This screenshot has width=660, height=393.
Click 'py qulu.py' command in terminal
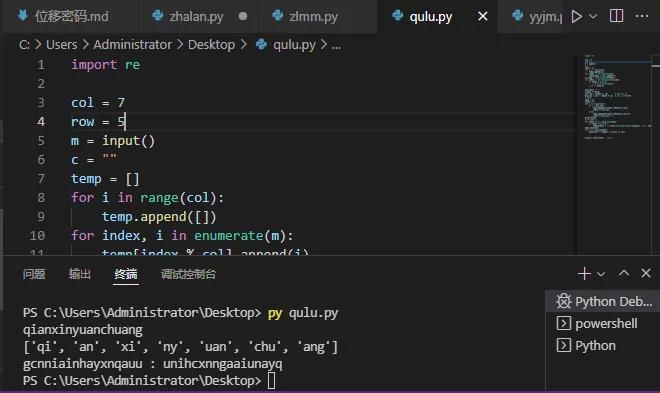tap(303, 313)
